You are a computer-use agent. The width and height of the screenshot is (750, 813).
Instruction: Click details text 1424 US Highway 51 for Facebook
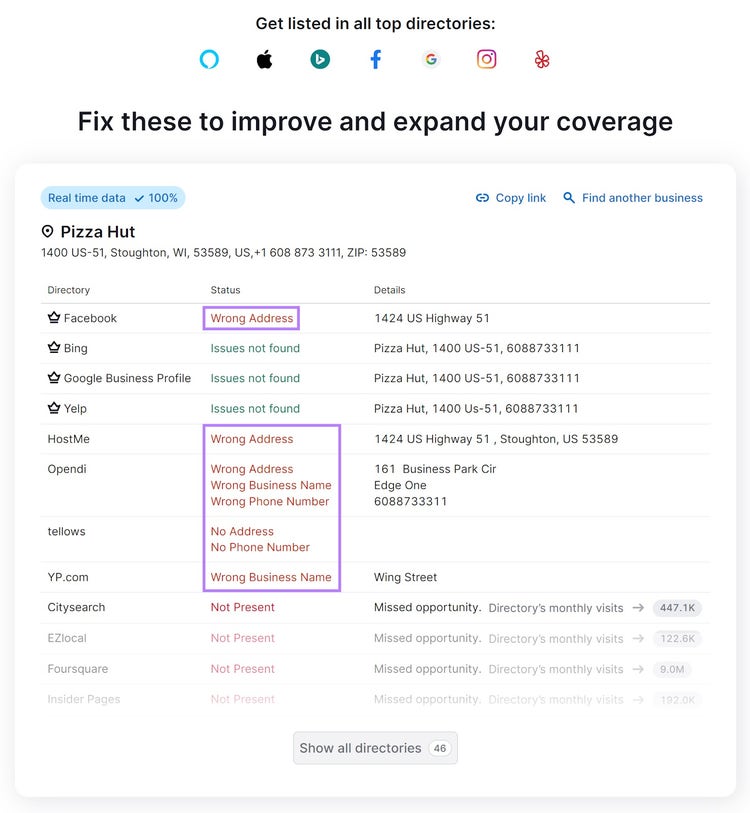click(x=432, y=318)
